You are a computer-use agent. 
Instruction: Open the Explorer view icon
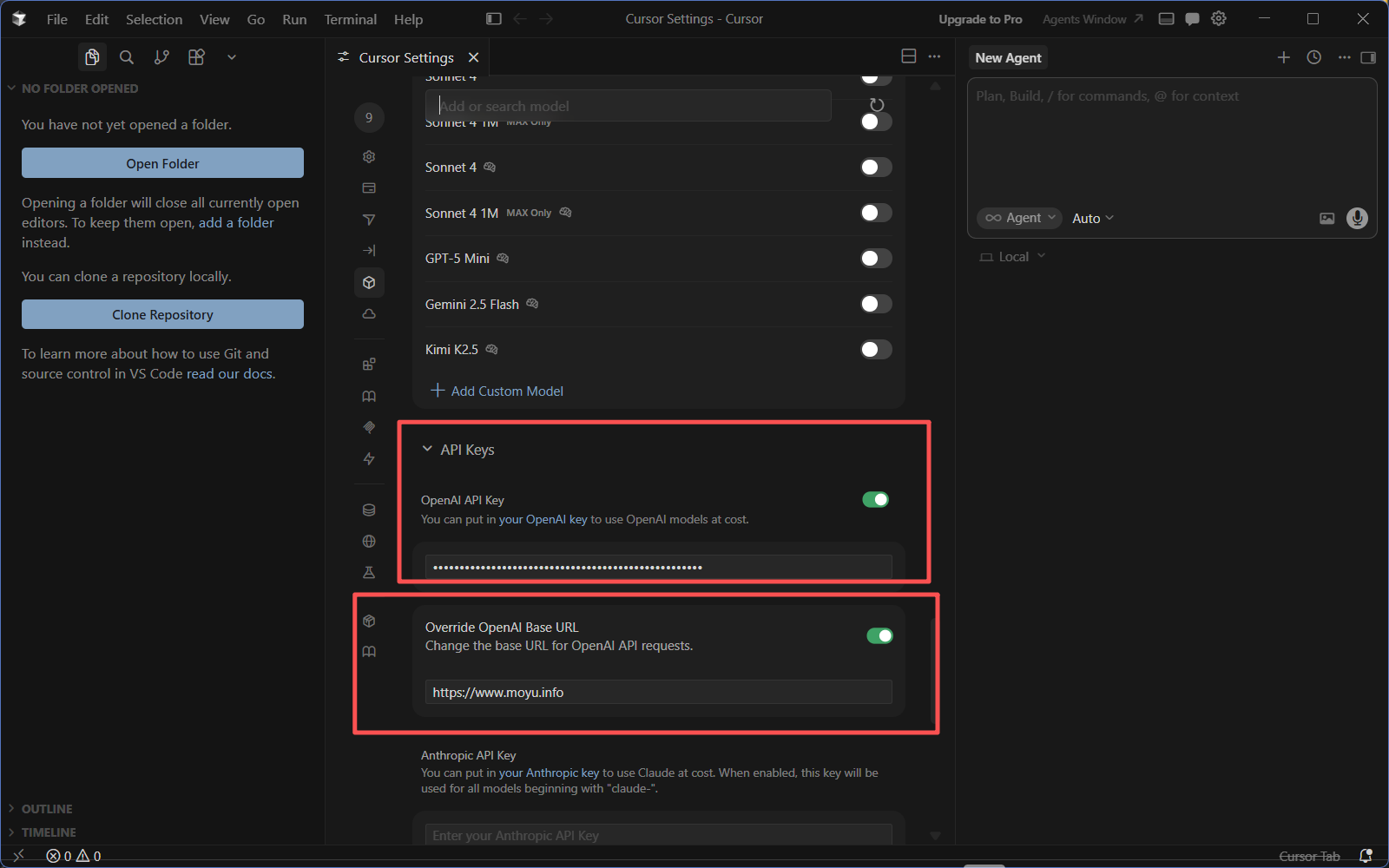(x=92, y=57)
